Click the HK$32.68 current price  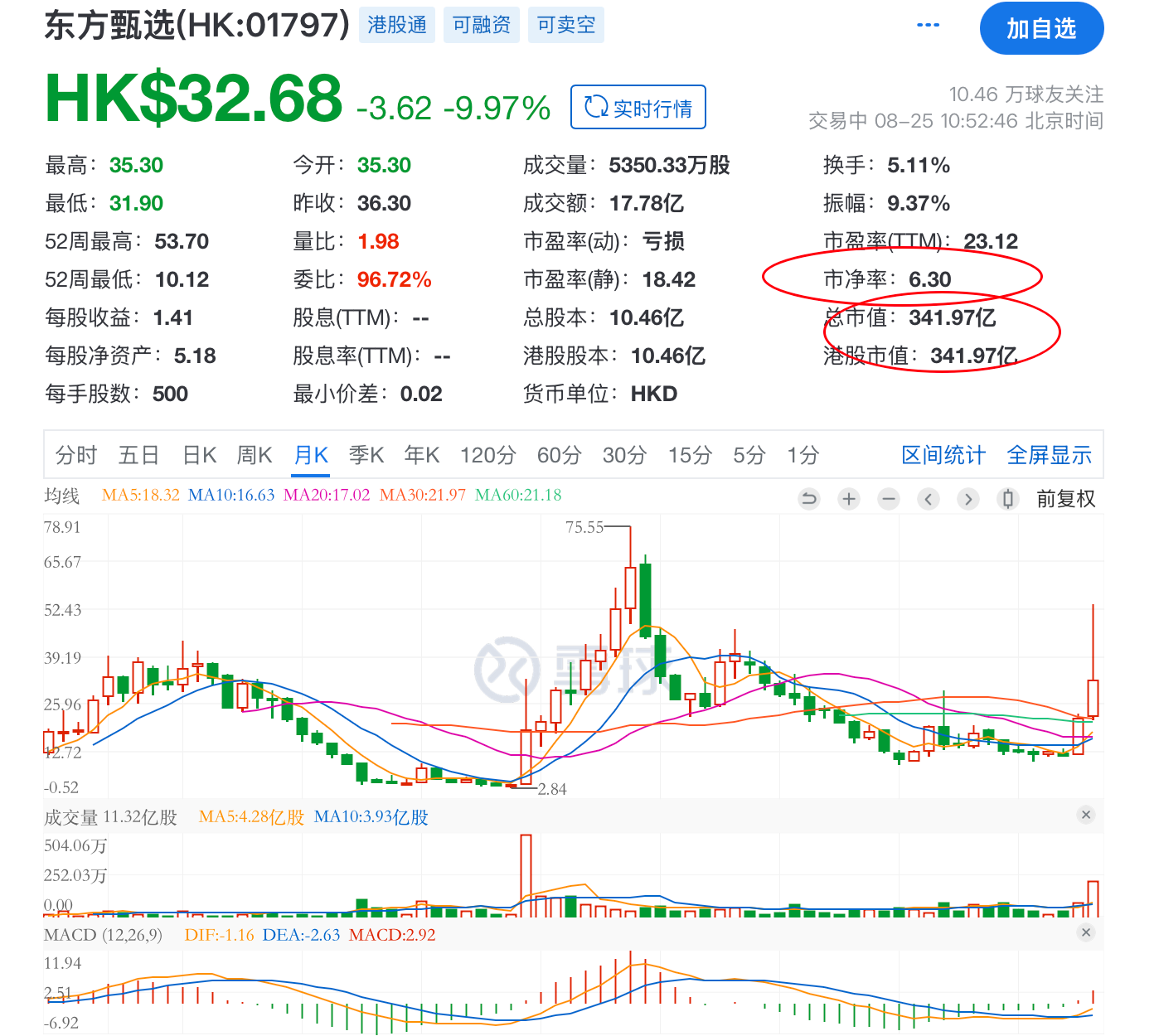tap(194, 98)
